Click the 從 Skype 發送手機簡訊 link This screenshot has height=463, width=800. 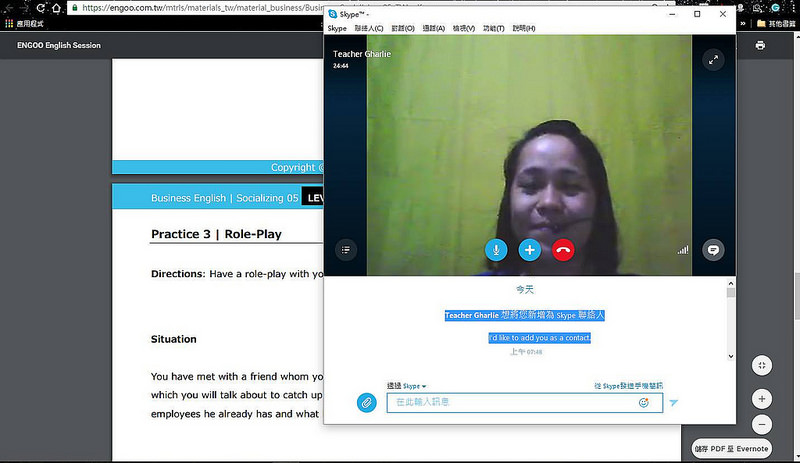click(x=628, y=386)
